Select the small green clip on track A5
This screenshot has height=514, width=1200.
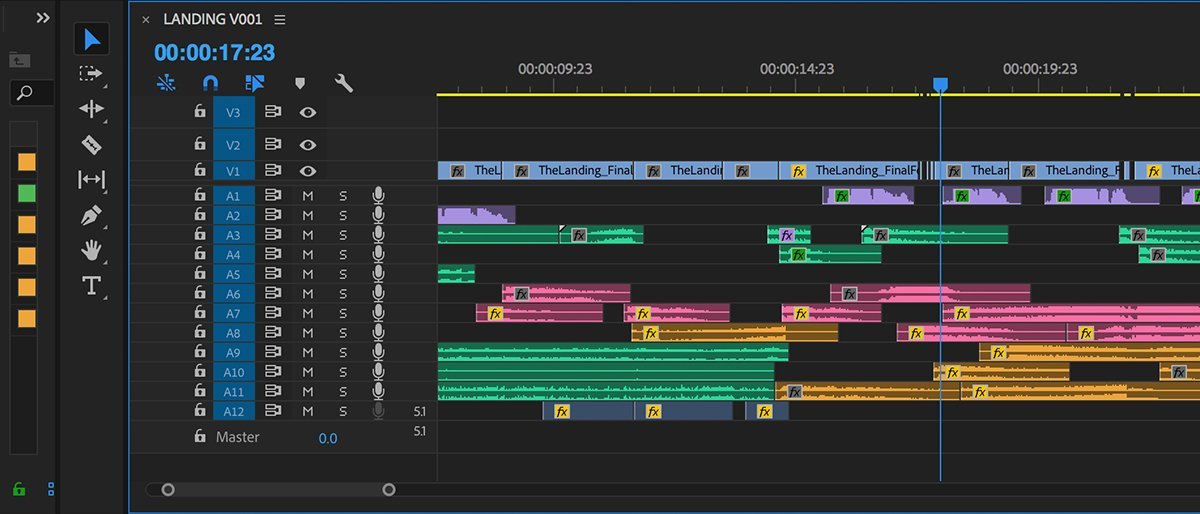tap(456, 274)
